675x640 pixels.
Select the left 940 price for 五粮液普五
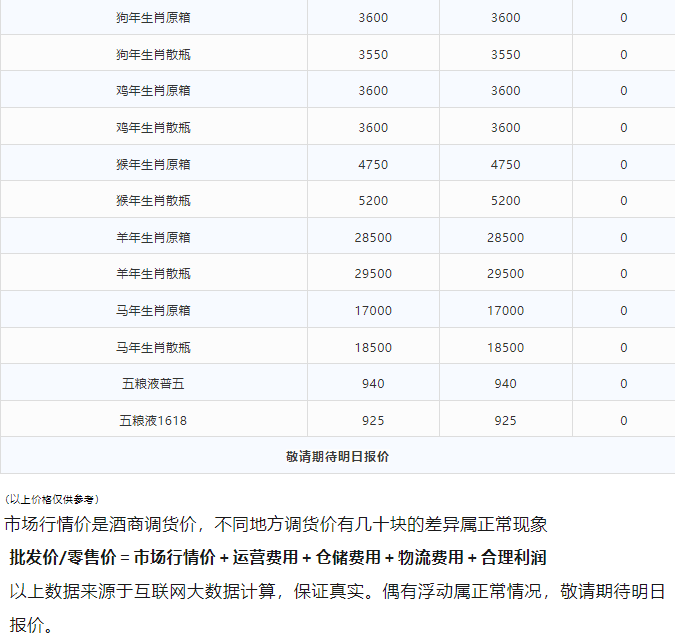[x=373, y=384]
